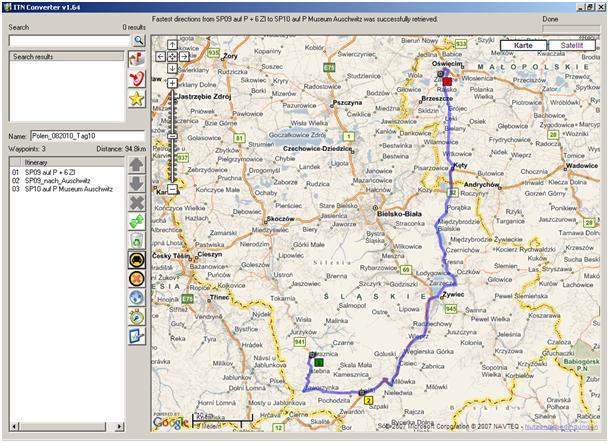Screen dimensions: 609x443
Task: Click the search magnifier button
Action: (139, 40)
